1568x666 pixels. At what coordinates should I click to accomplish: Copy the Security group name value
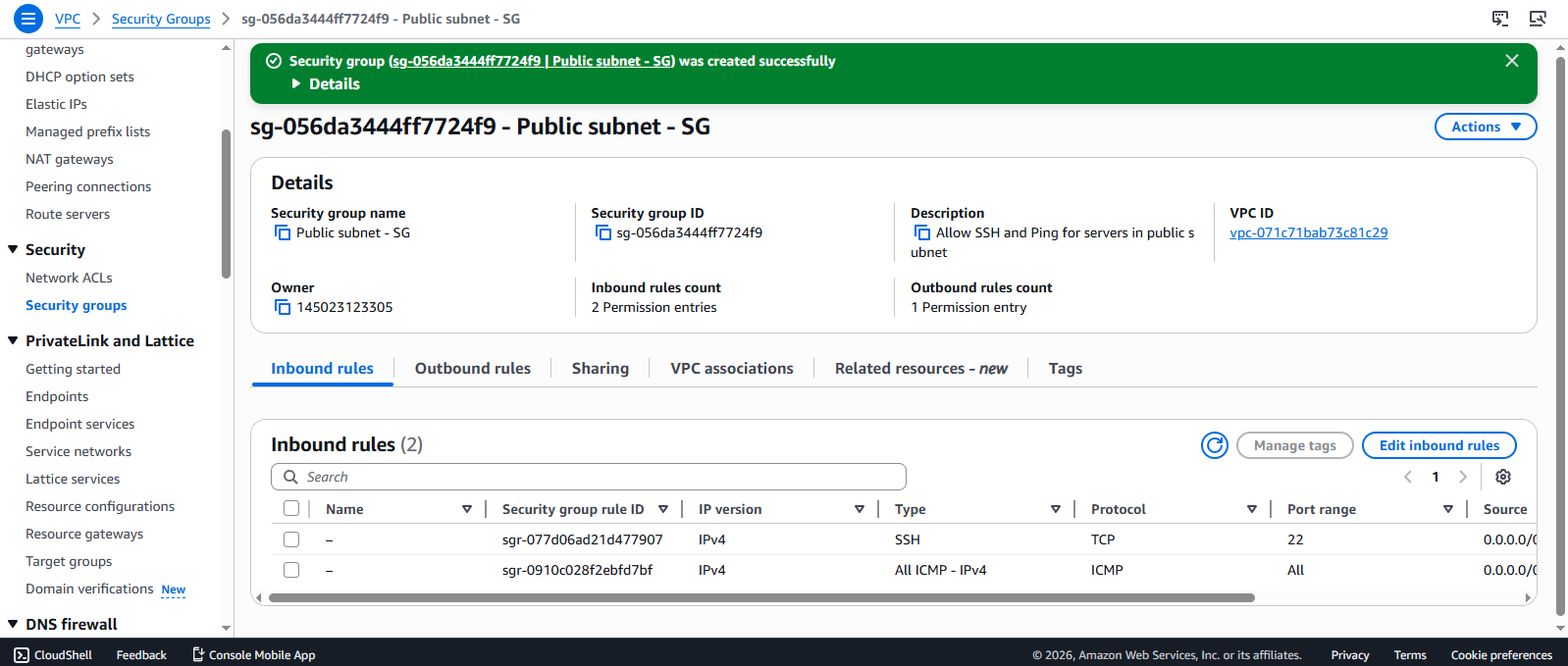pyautogui.click(x=283, y=232)
